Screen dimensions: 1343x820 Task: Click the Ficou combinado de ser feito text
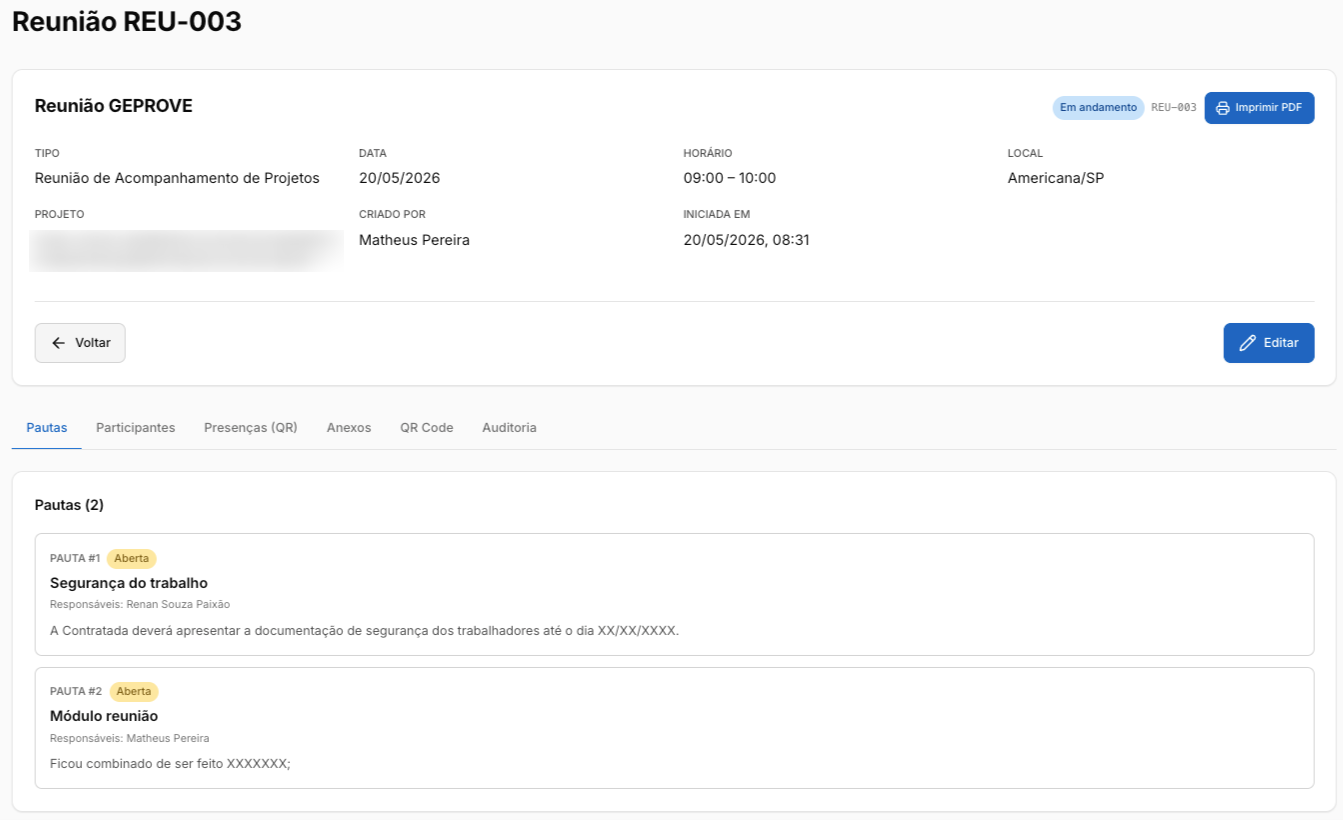click(x=170, y=764)
